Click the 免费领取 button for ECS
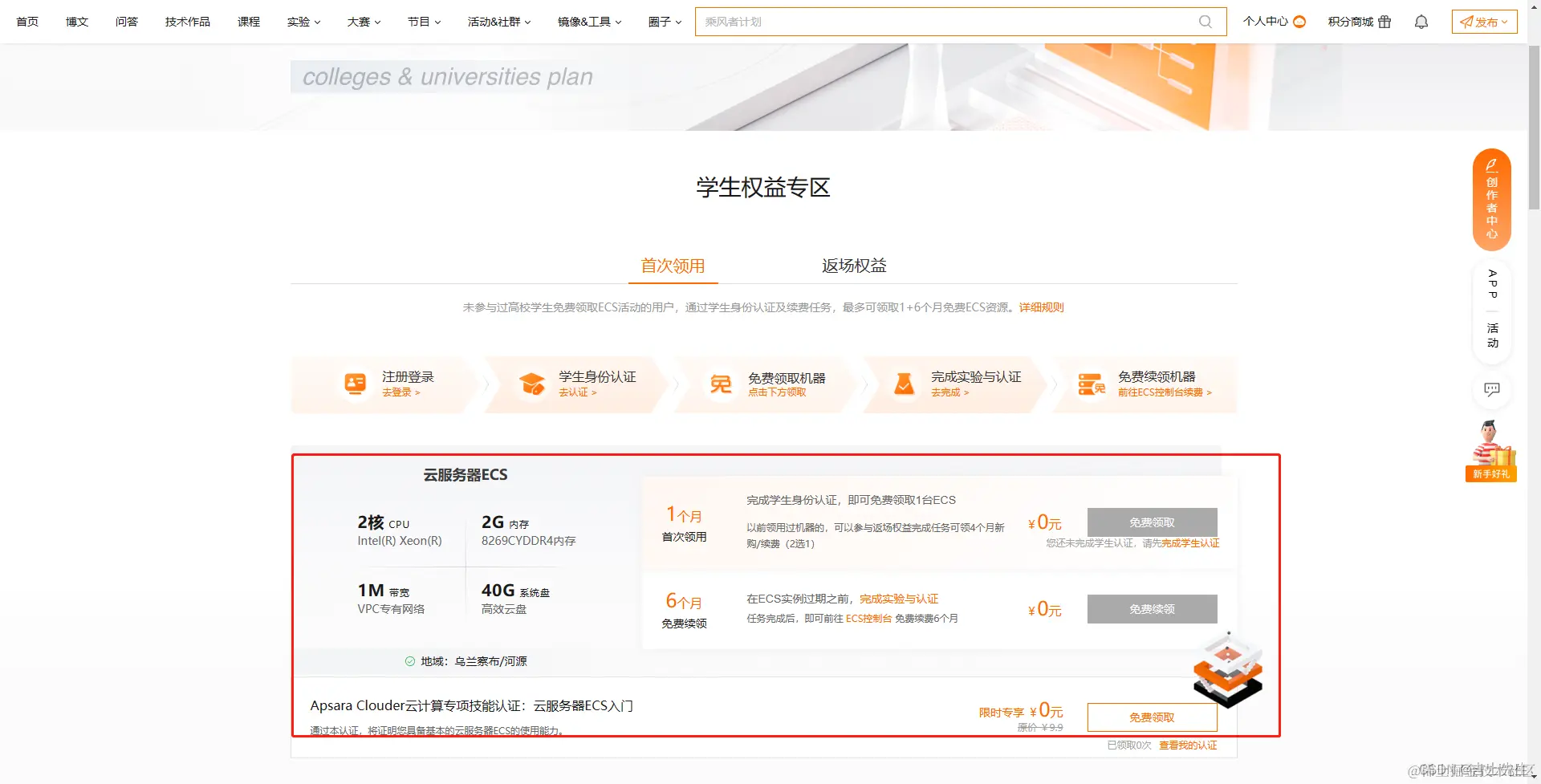The height and width of the screenshot is (784, 1541). (x=1152, y=522)
